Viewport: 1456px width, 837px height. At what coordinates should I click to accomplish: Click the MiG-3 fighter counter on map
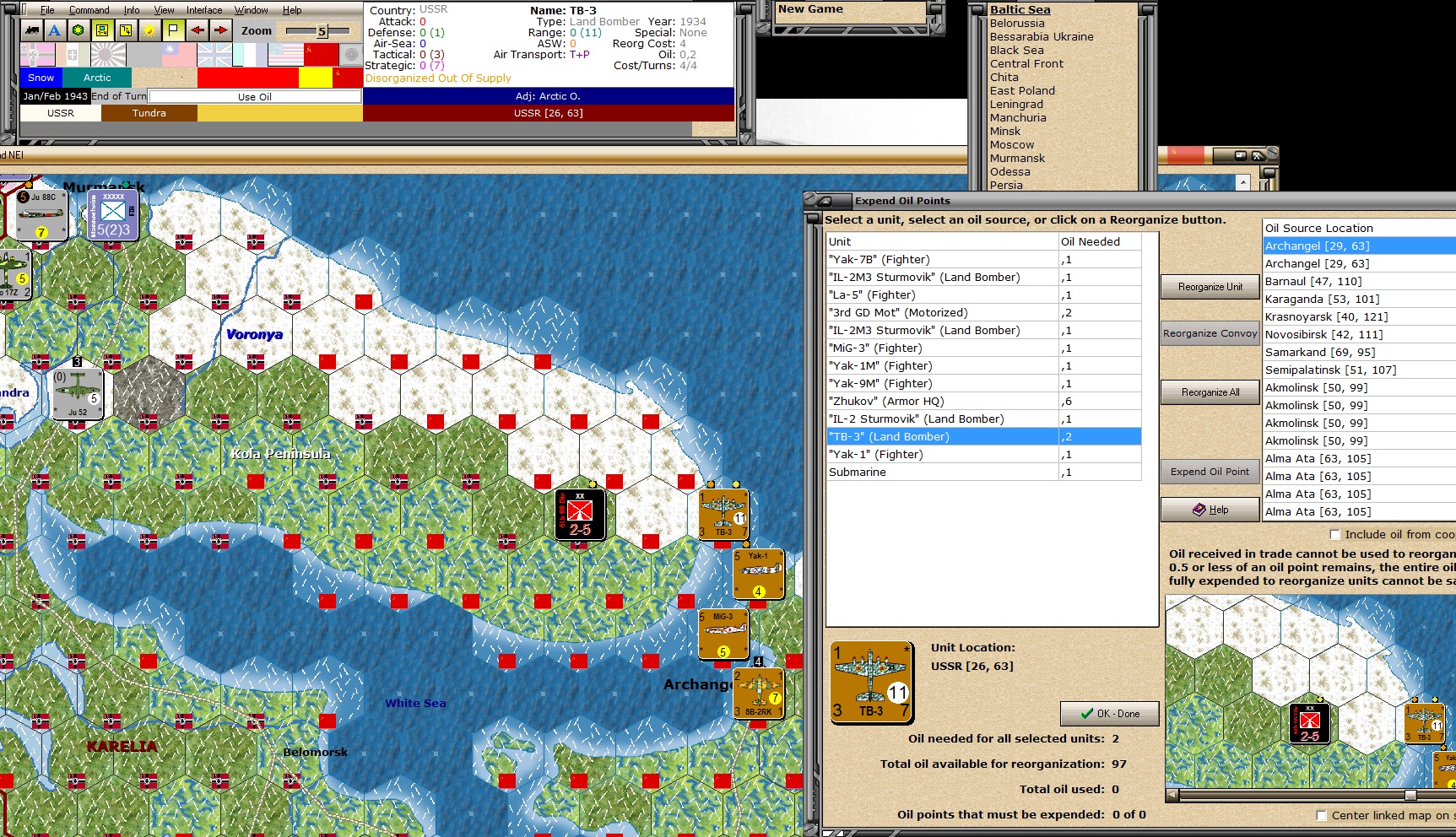(723, 634)
